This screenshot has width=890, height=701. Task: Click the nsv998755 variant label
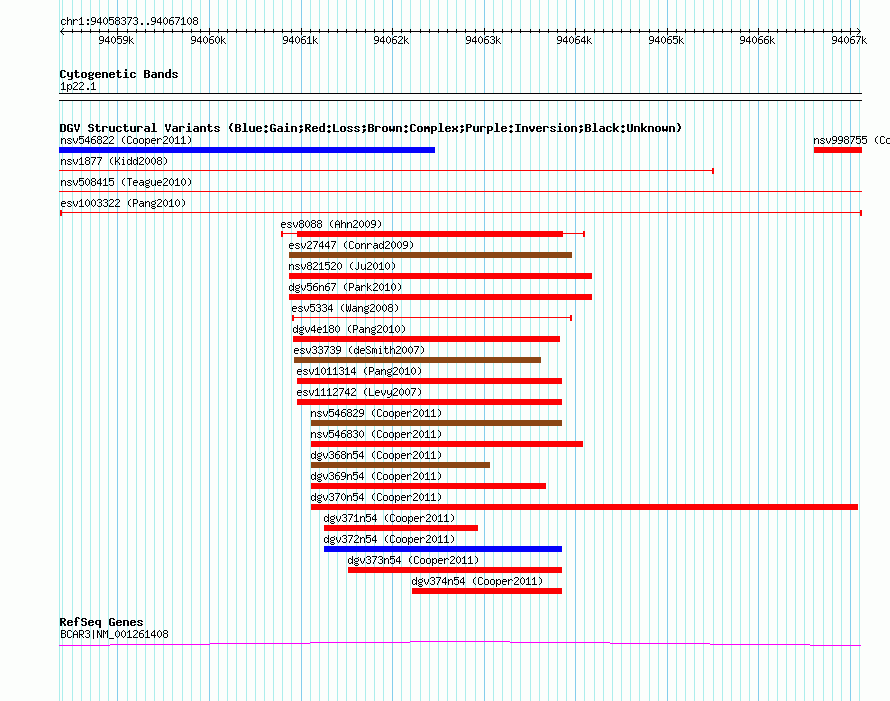pos(851,140)
